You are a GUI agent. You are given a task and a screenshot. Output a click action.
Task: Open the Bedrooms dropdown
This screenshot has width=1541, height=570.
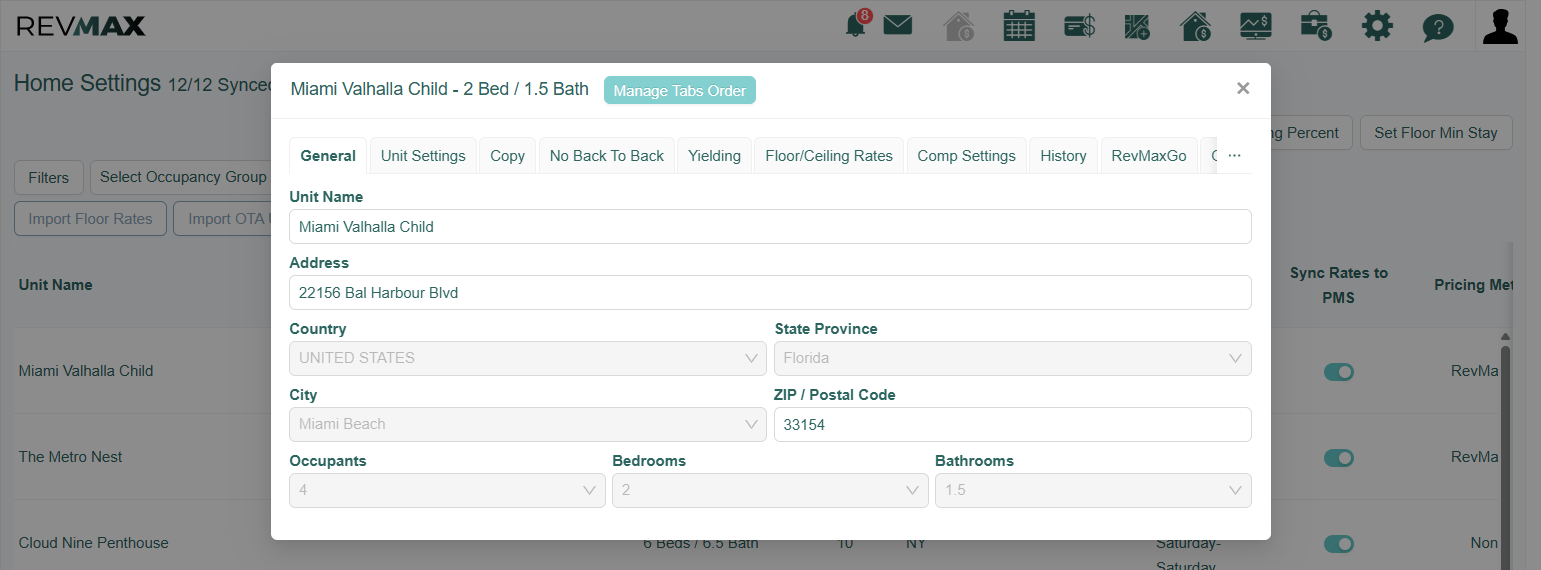pyautogui.click(x=770, y=490)
